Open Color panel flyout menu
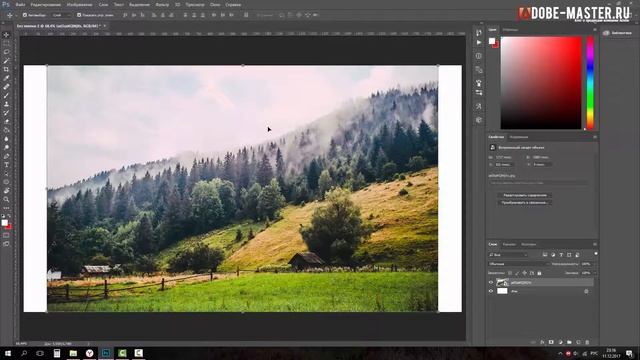Screen dimensions: 640x360 coord(595,29)
